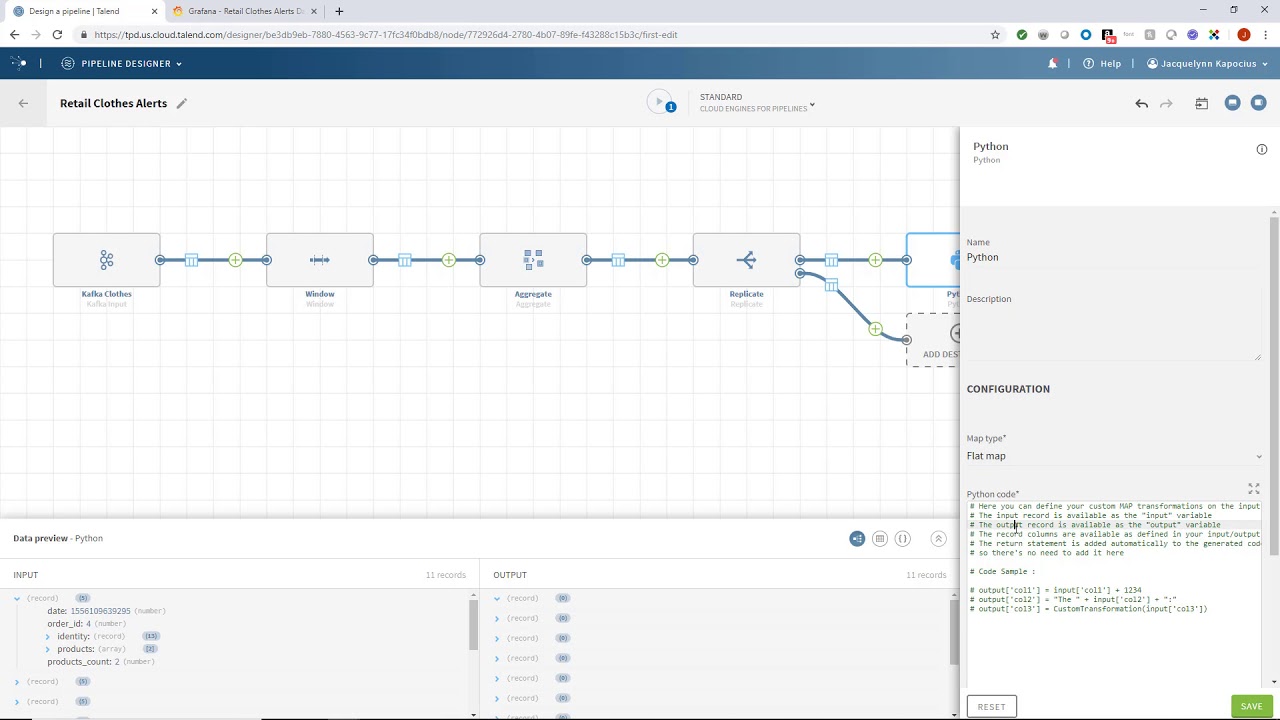1280x720 pixels.
Task: Switch data preview to tree view
Action: 857,538
